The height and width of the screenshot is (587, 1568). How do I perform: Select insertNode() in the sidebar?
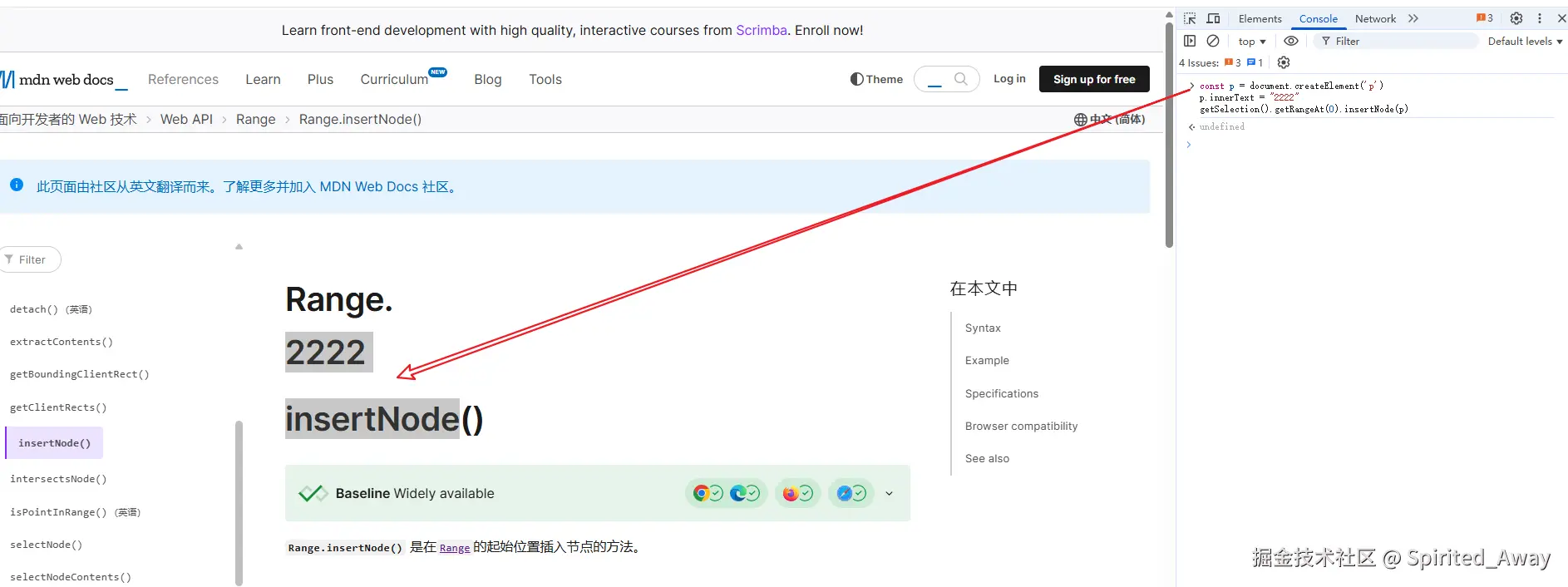click(54, 443)
